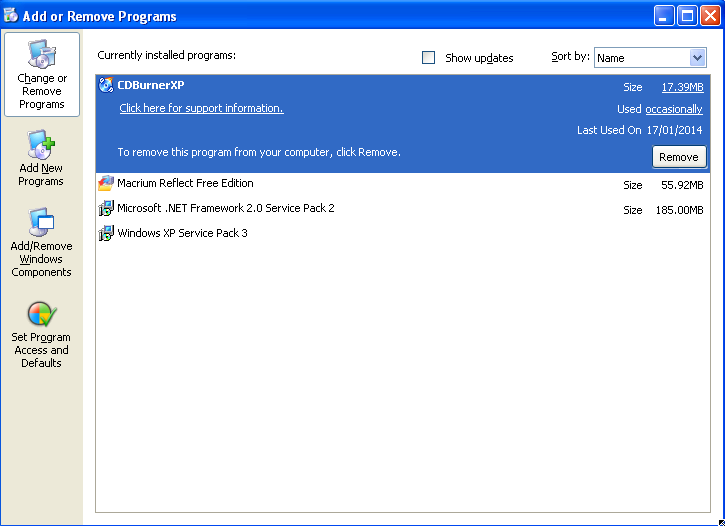Click the Microsoft .NET Framework installer icon
The image size is (725, 526).
(106, 209)
